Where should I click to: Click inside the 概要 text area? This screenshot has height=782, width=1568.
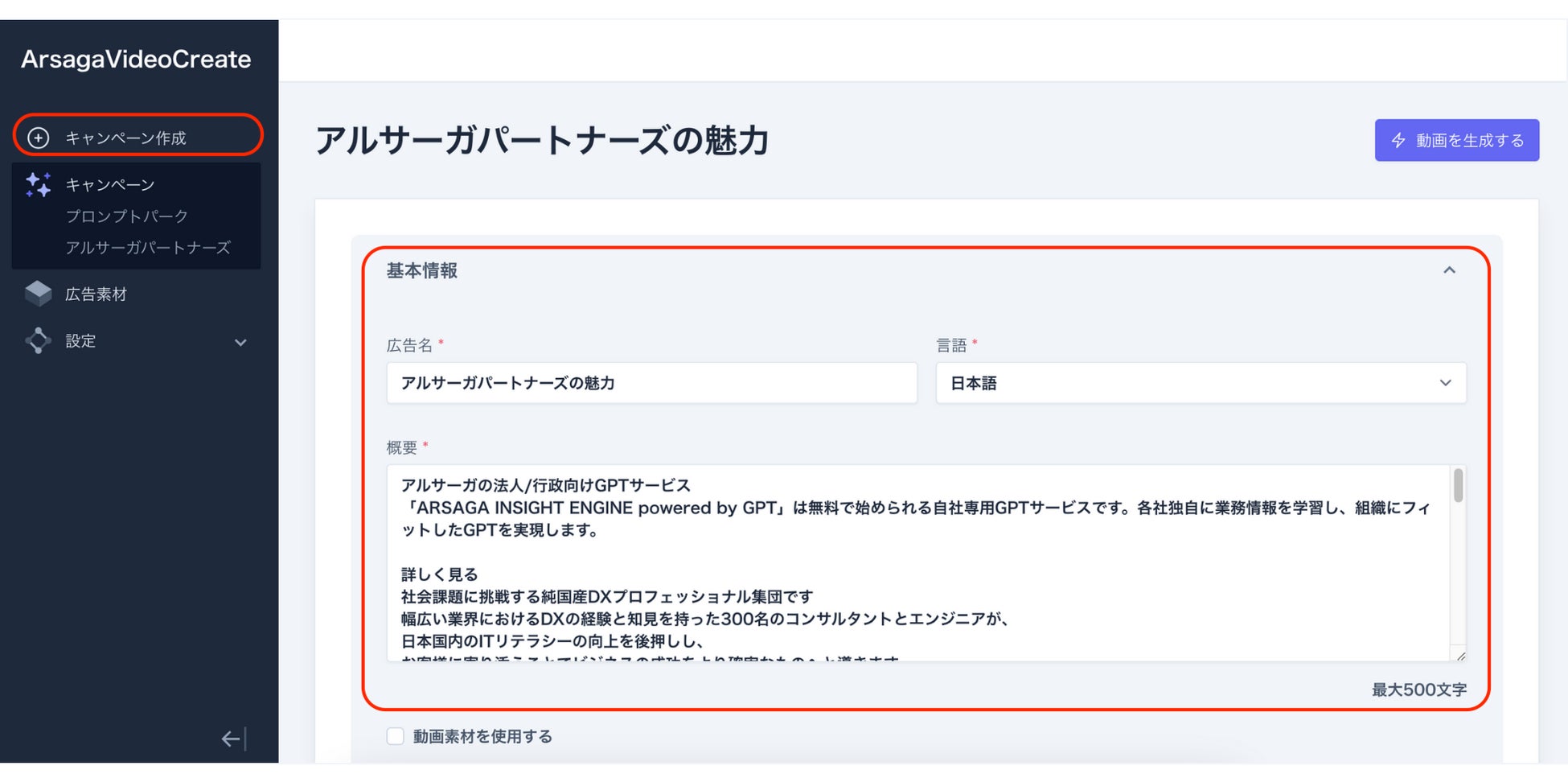(917, 563)
